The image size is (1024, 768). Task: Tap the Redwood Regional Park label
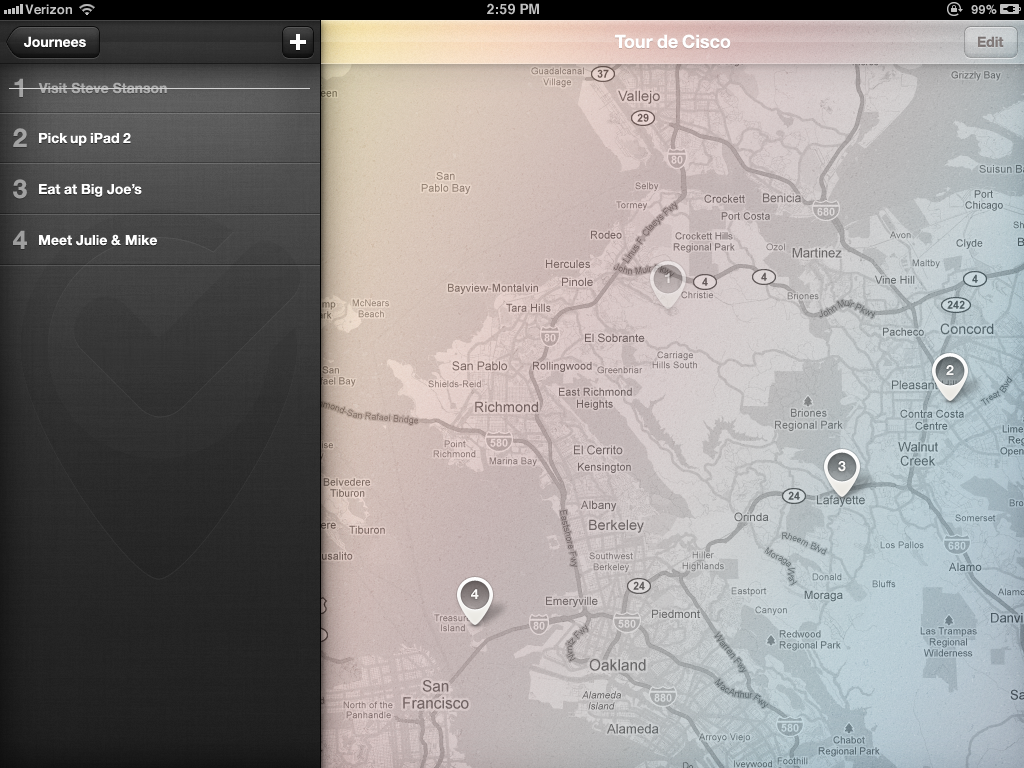tap(809, 639)
